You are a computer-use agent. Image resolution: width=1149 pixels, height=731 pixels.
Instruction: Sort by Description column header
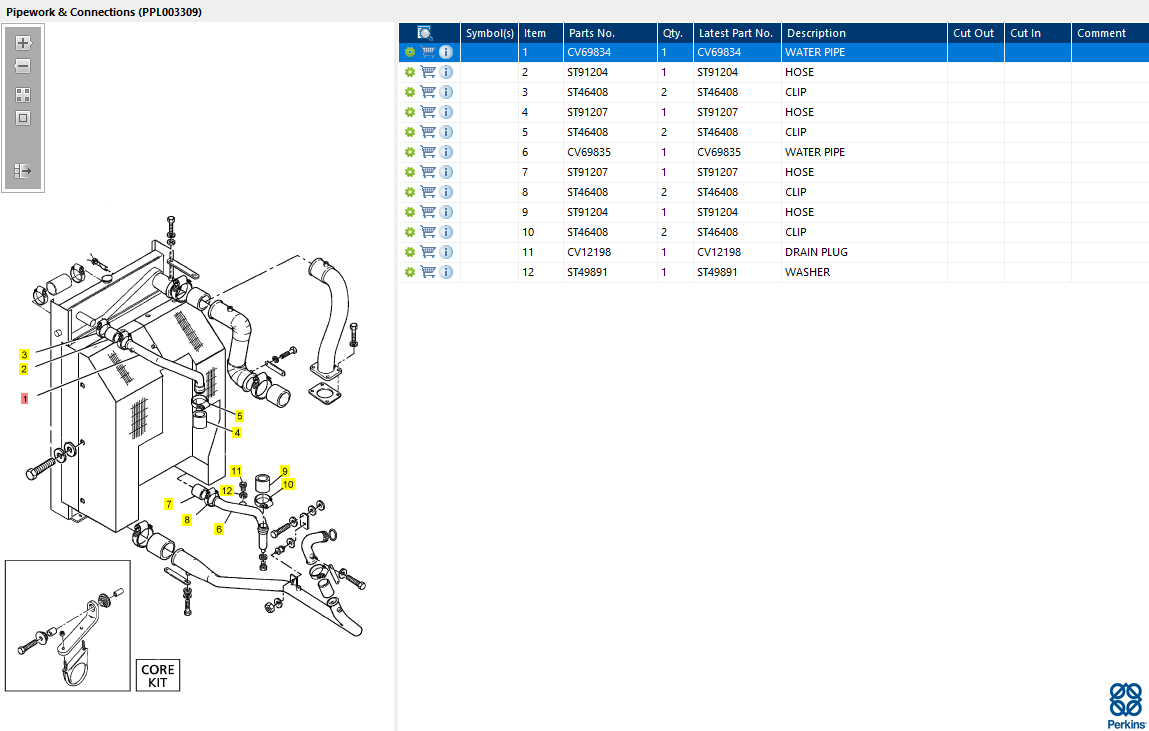864,33
